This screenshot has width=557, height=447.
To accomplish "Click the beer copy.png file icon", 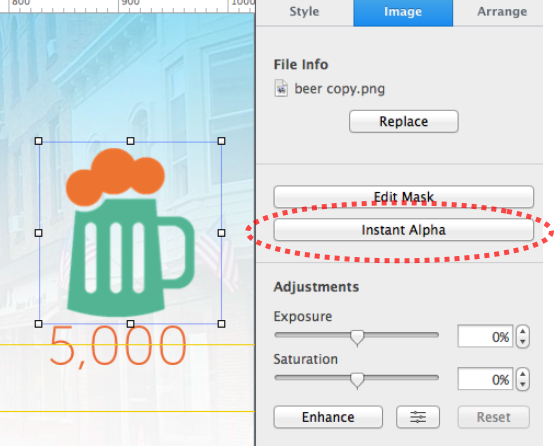I will [x=281, y=88].
